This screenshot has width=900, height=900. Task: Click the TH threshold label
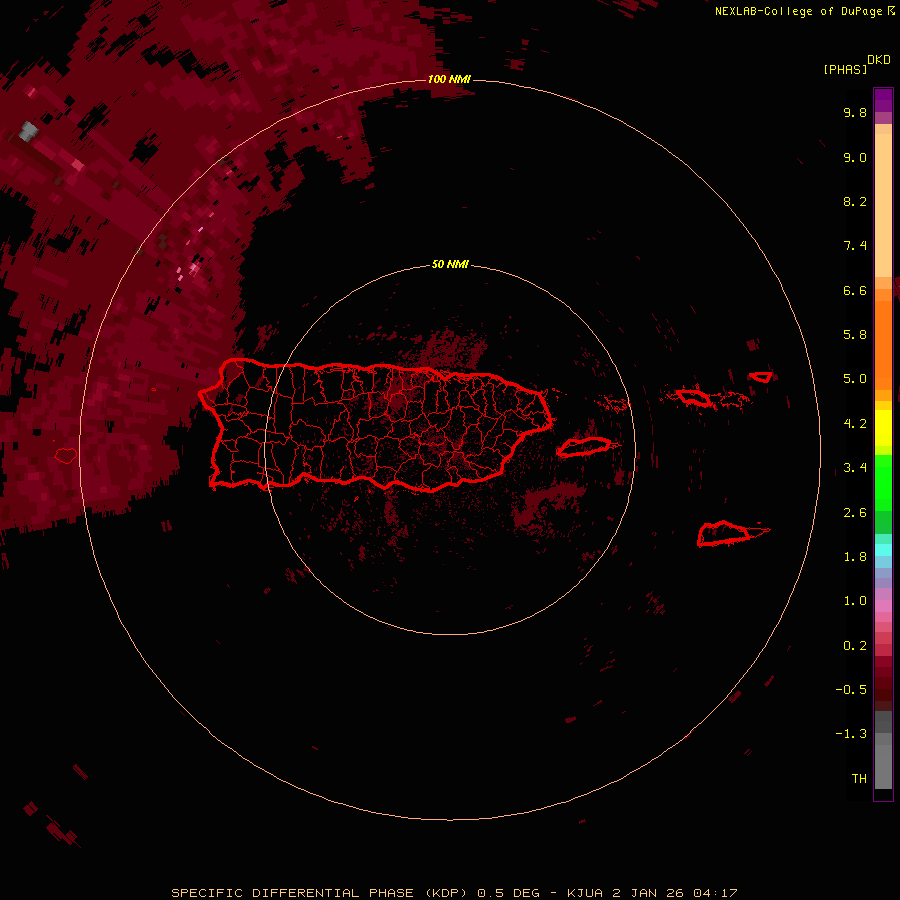tap(859, 779)
